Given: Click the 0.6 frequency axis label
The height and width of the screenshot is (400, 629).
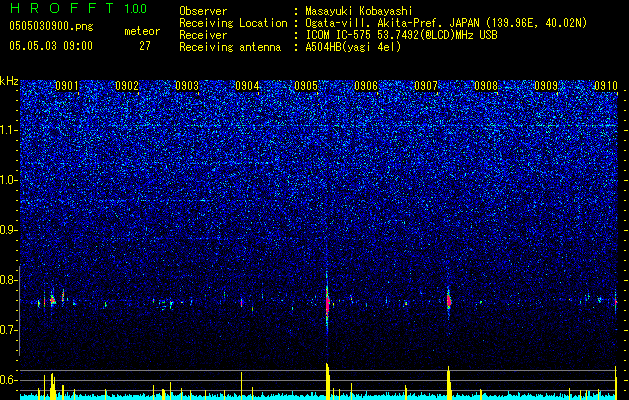Looking at the screenshot, I should pyautogui.click(x=8, y=380).
